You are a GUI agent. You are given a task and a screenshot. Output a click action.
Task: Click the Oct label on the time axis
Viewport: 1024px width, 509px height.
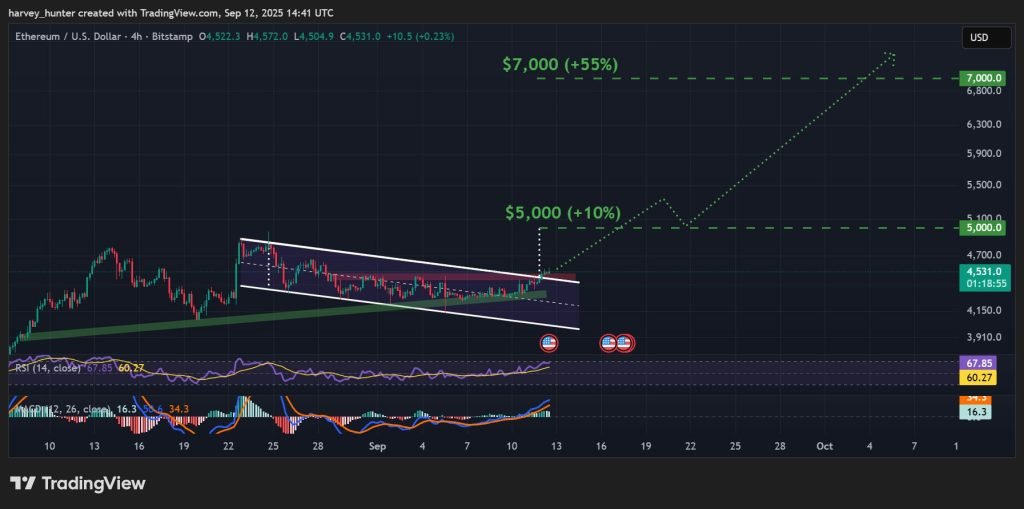point(824,444)
